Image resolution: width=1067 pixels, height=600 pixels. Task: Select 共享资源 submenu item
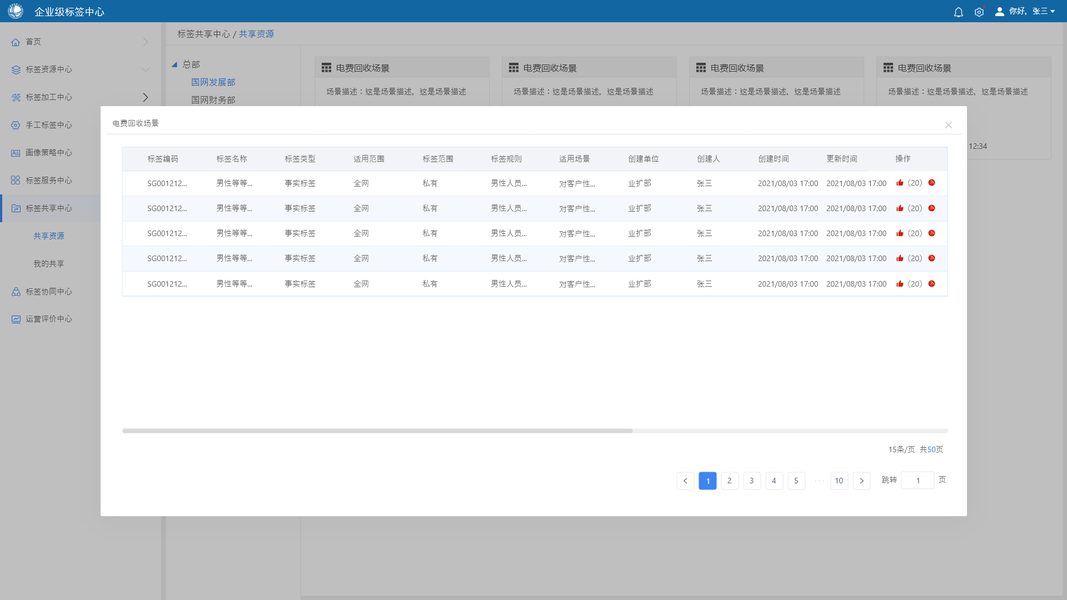pos(49,236)
